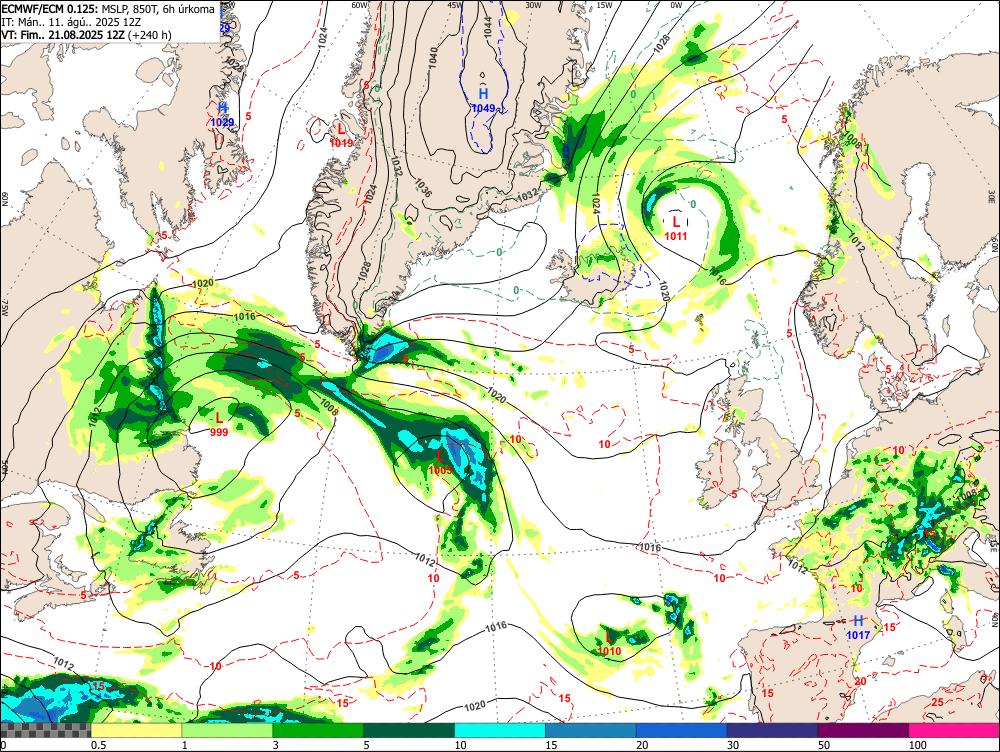Click the valid time 'VT: Fim.. 21.08.2025 12Z'
The height and width of the screenshot is (752, 1000).
tap(63, 34)
